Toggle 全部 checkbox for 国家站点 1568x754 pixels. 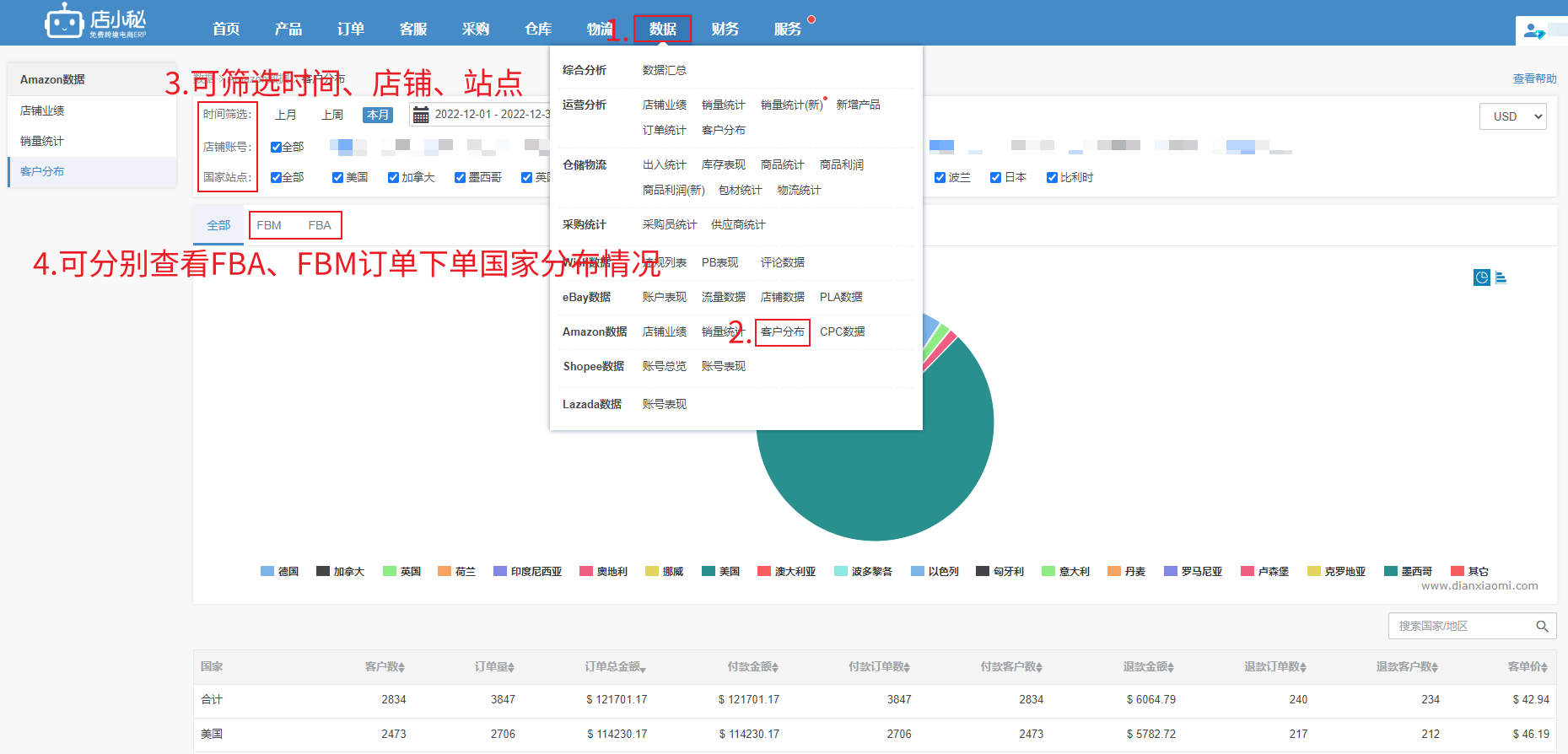[x=276, y=177]
